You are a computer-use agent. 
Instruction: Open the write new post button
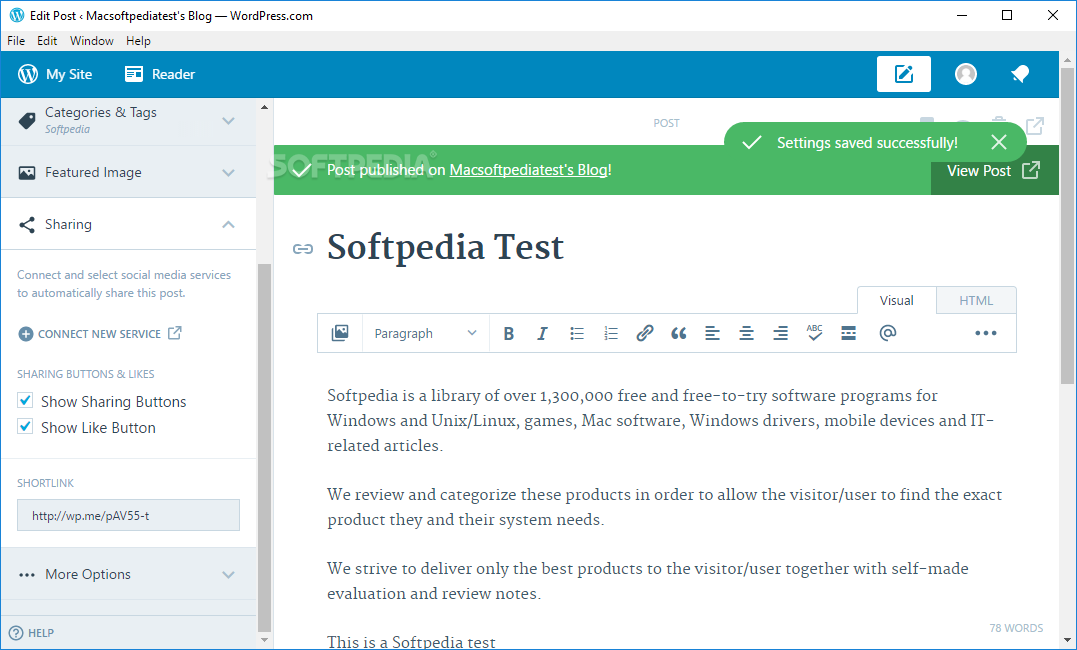click(903, 74)
